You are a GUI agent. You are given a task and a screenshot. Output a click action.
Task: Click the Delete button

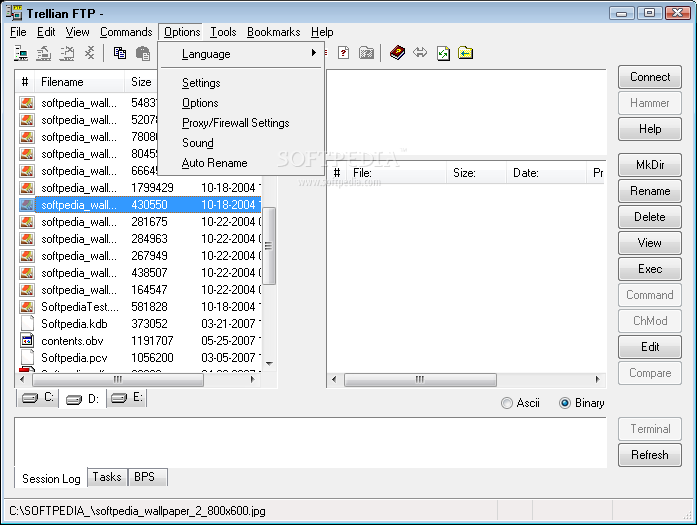click(x=649, y=217)
